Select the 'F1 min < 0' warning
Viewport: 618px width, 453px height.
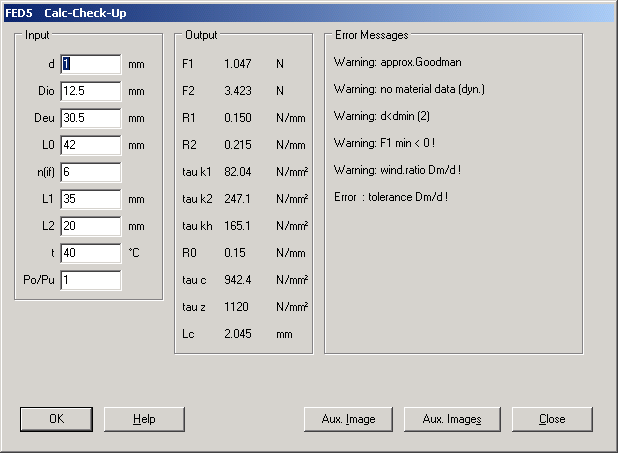[385, 143]
